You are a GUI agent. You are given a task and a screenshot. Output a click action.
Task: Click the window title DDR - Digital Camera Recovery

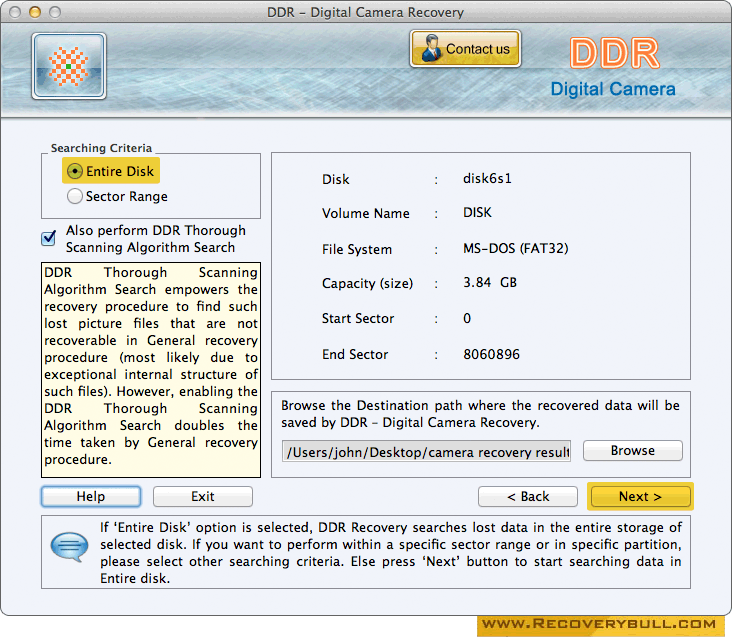[x=366, y=12]
